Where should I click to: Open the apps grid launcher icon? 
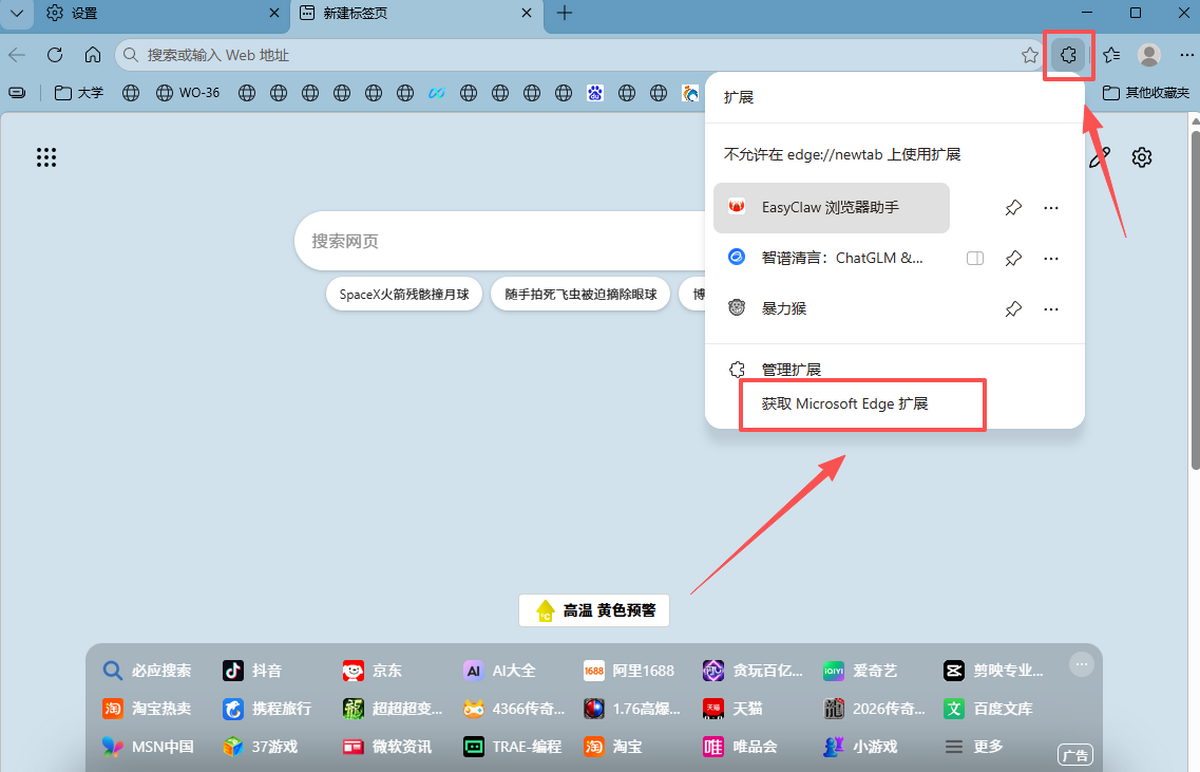click(46, 157)
